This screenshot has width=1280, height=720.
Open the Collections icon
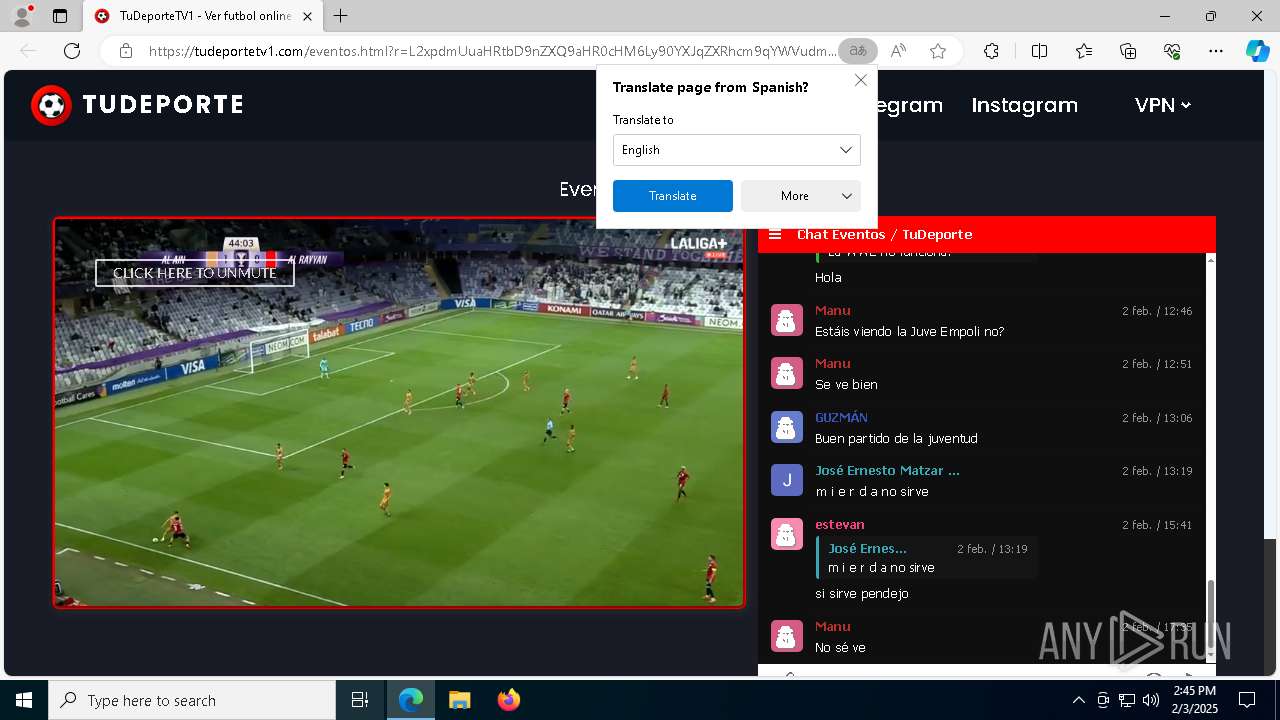click(x=1128, y=51)
